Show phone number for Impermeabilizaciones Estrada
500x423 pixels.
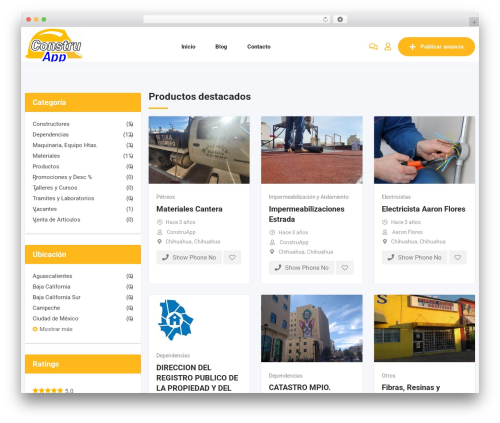(x=301, y=268)
